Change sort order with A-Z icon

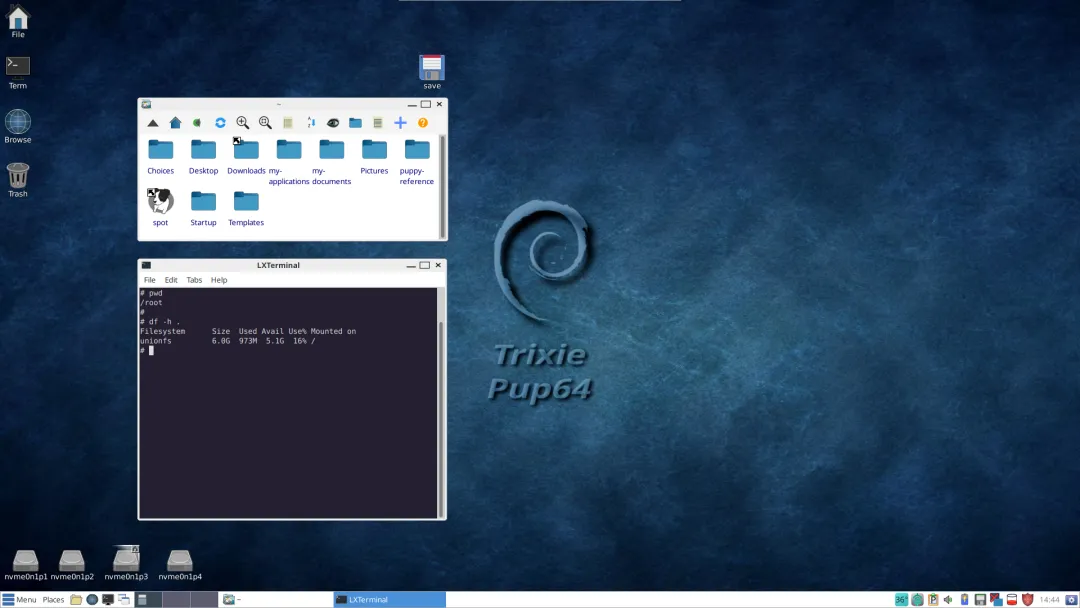pos(311,123)
